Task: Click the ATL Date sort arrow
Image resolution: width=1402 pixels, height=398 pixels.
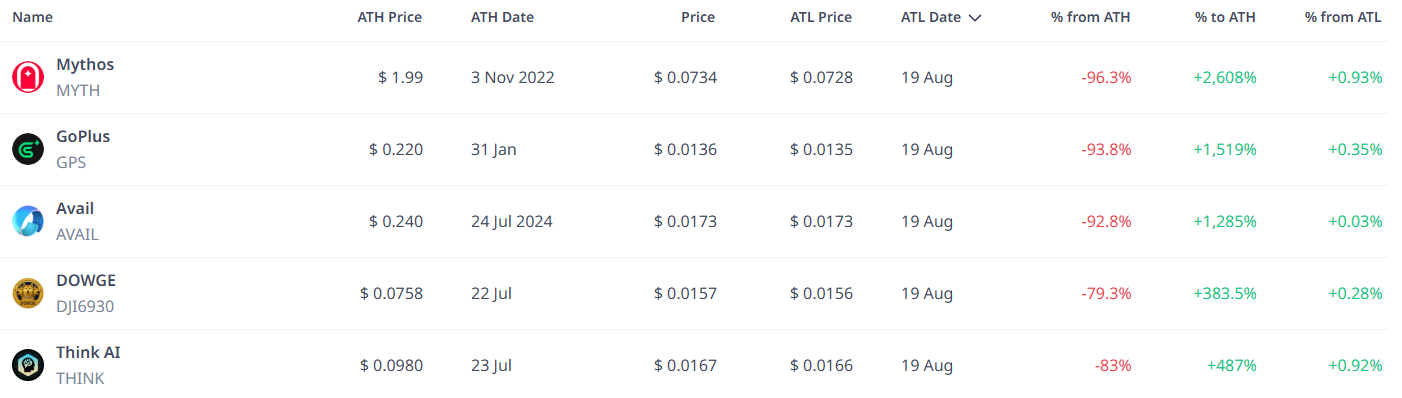Action: pos(975,18)
